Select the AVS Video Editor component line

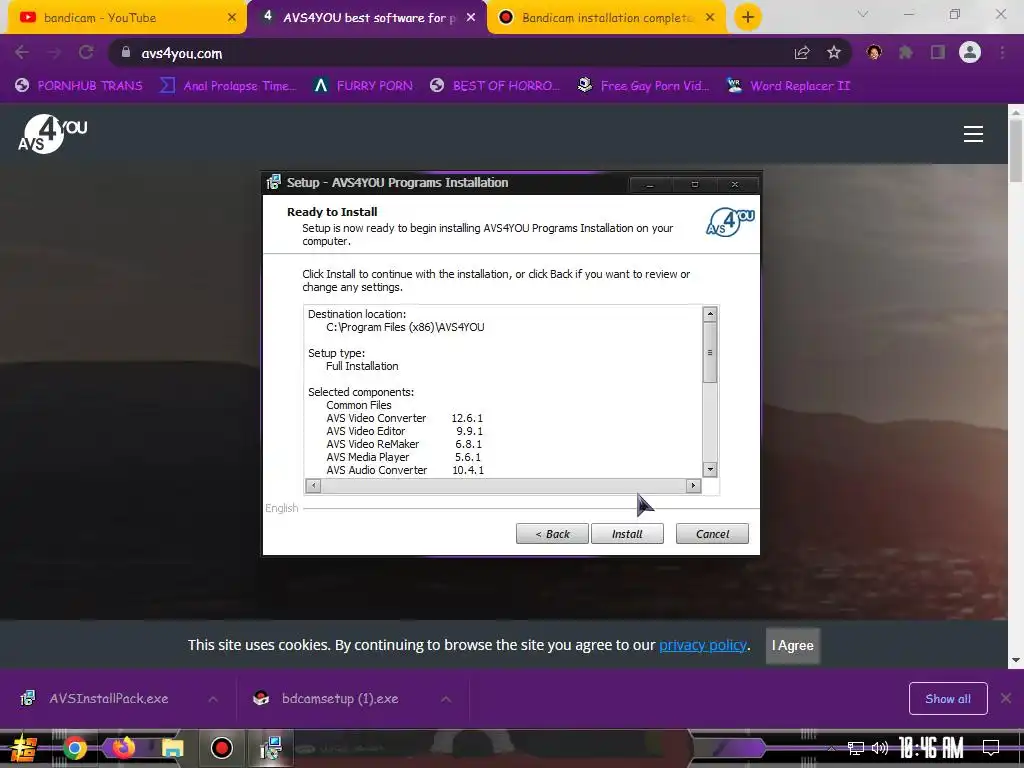[x=405, y=431]
